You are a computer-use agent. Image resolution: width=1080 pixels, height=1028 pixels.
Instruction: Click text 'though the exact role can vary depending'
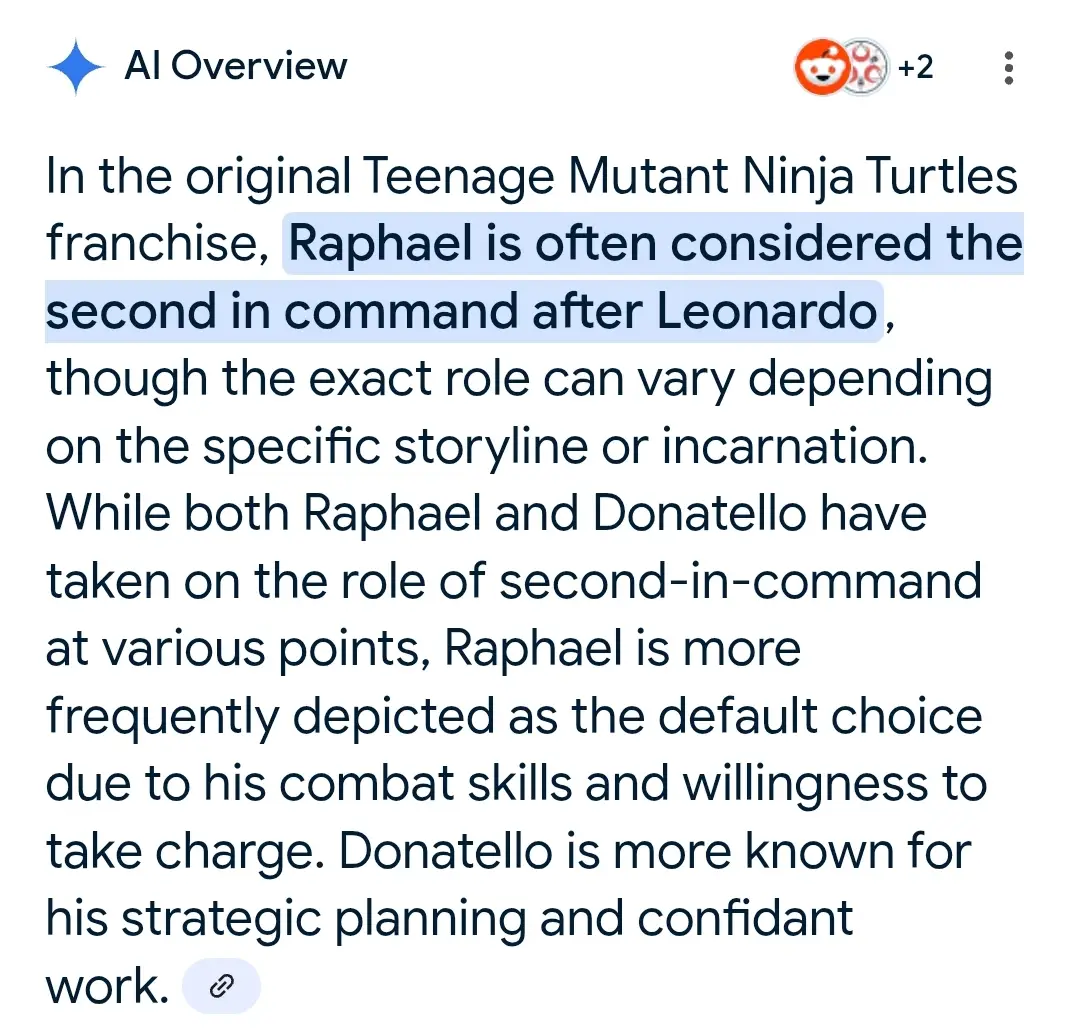[519, 379]
